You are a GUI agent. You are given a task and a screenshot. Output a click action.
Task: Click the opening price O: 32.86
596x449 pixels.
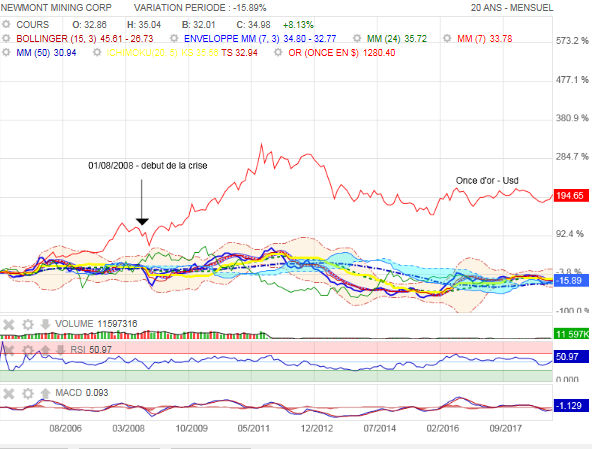[89, 25]
